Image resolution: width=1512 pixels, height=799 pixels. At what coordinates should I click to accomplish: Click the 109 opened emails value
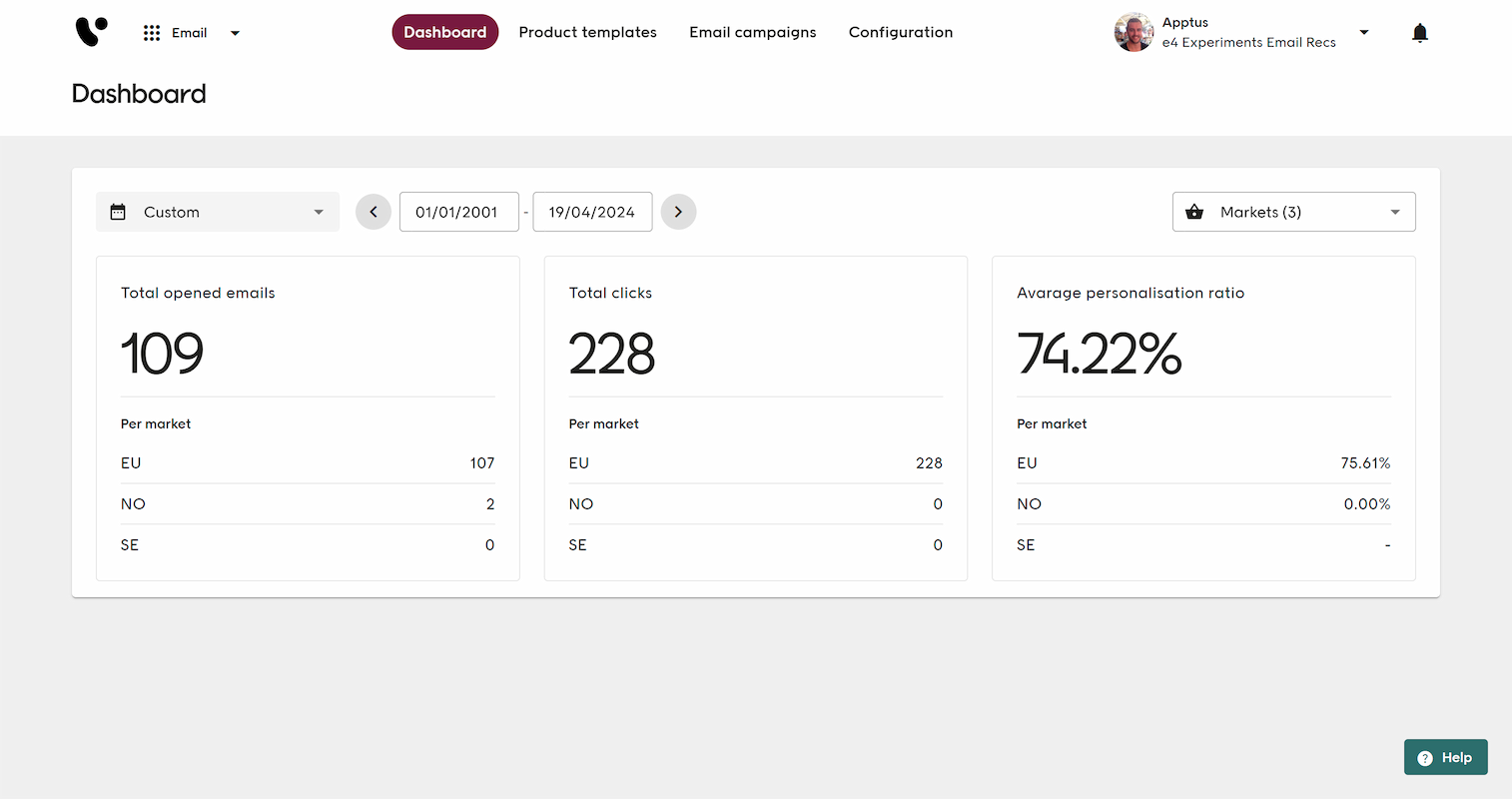pyautogui.click(x=162, y=354)
